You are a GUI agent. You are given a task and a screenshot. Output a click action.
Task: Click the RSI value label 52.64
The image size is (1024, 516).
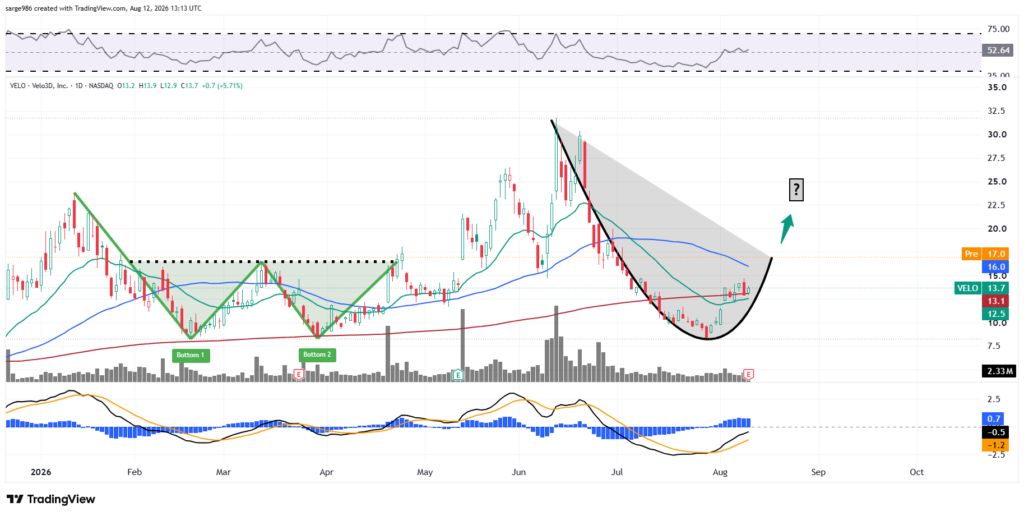click(x=999, y=50)
